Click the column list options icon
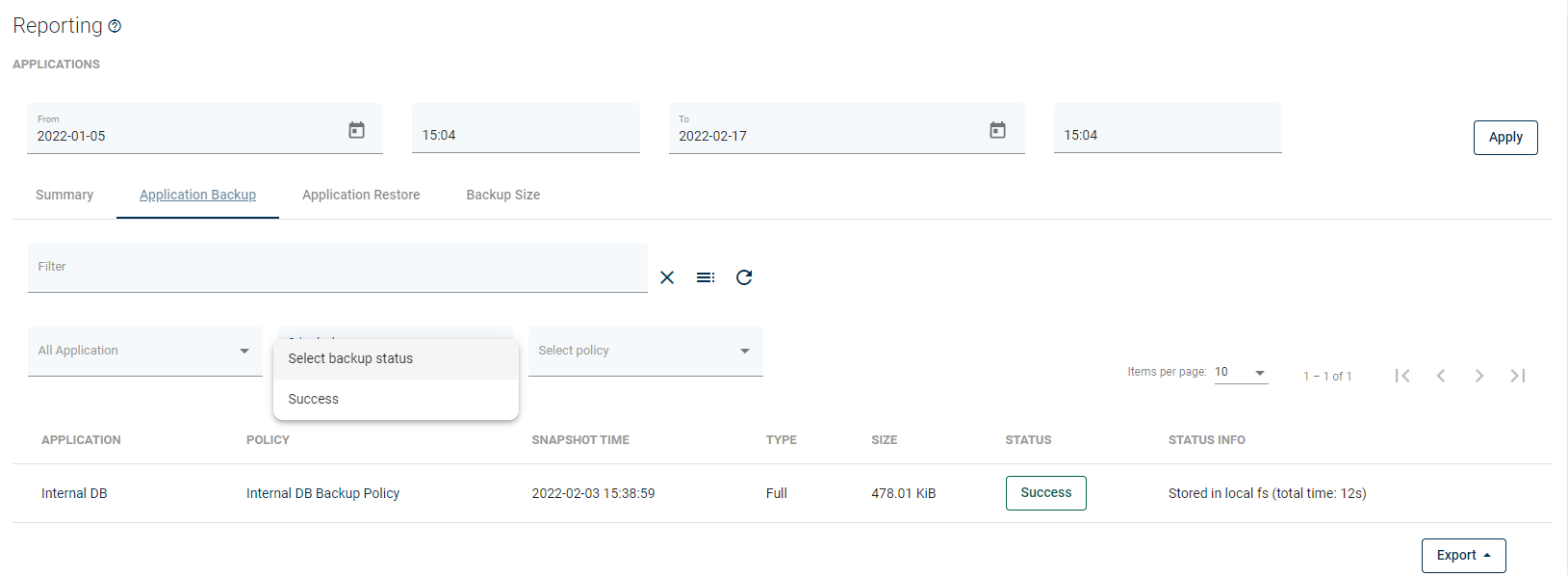The height and width of the screenshot is (577, 1568). (x=706, y=277)
